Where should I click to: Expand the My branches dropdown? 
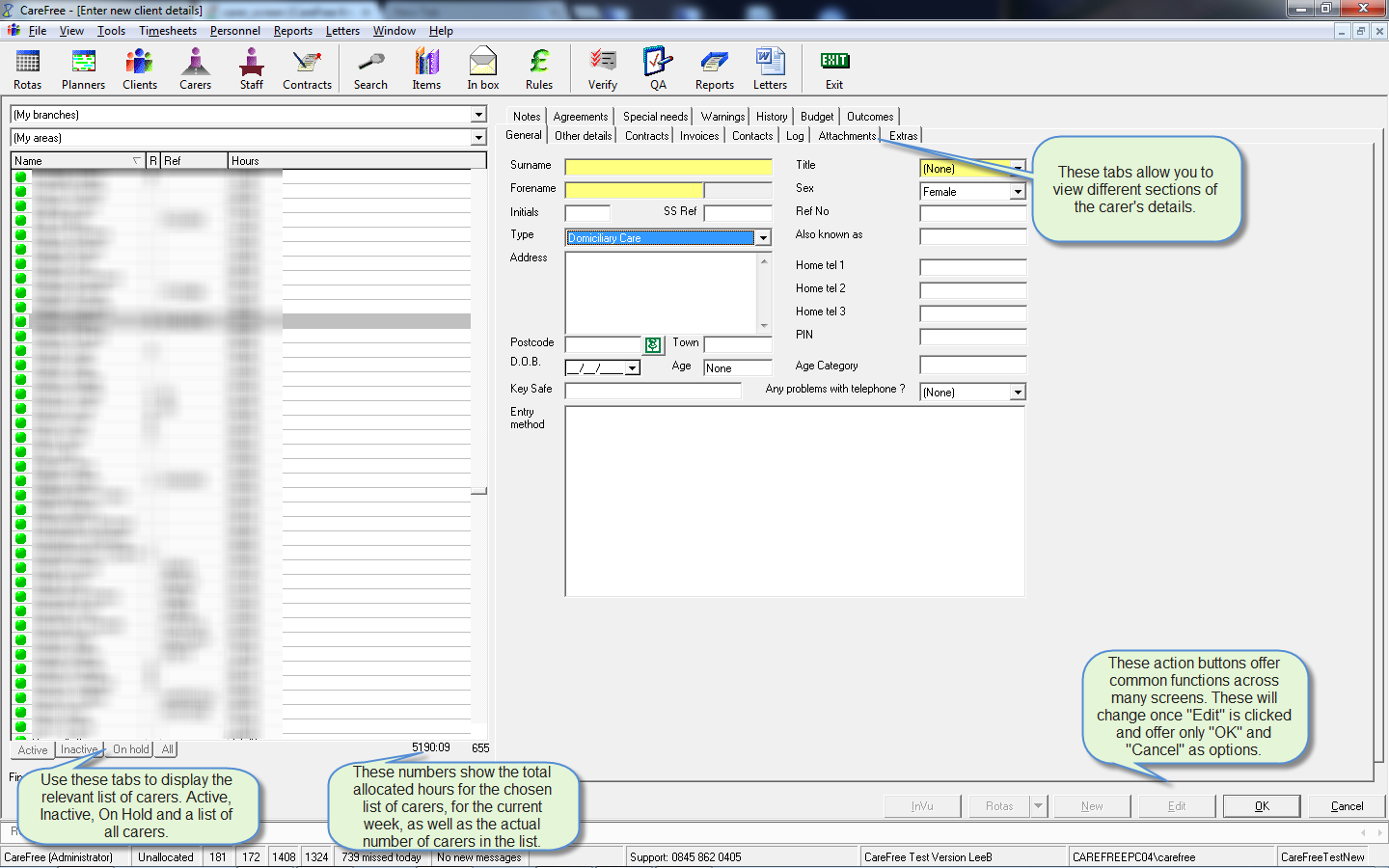click(478, 115)
